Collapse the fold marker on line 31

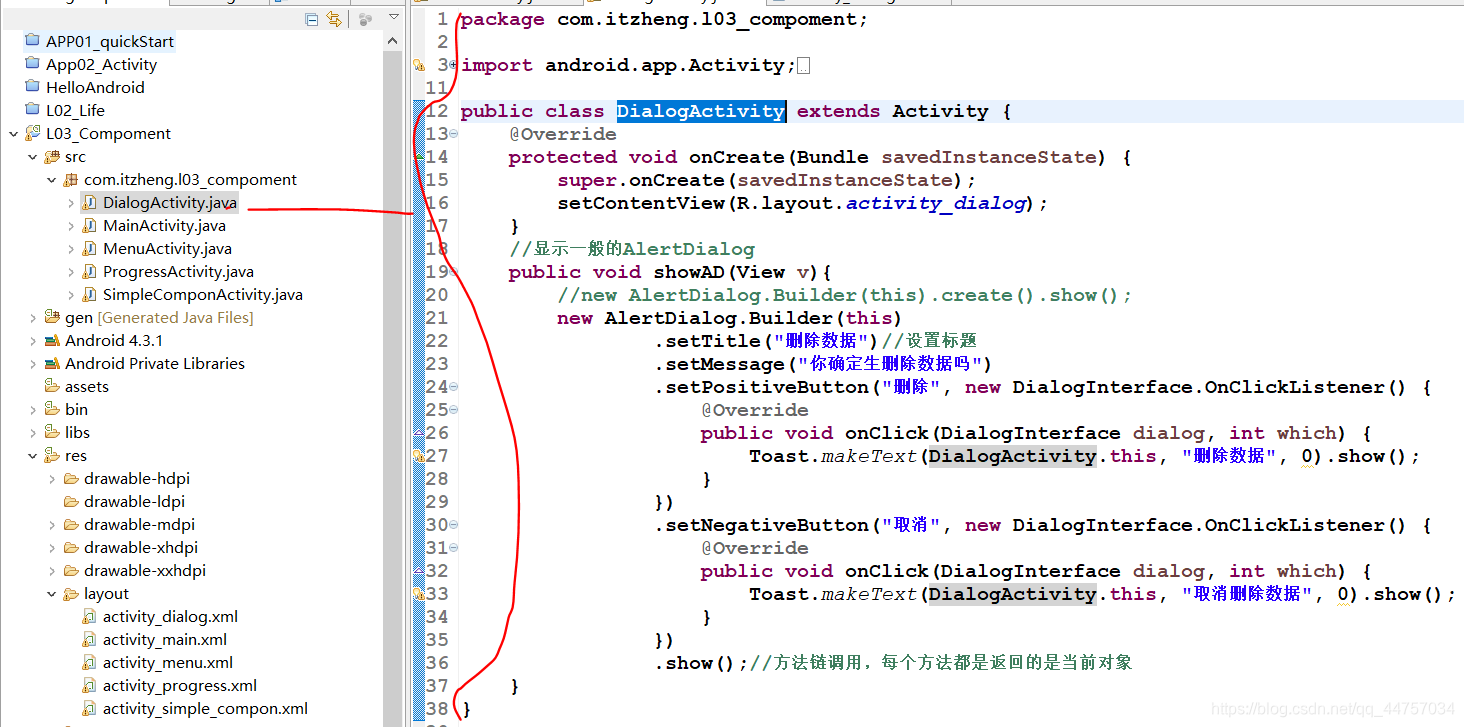453,548
